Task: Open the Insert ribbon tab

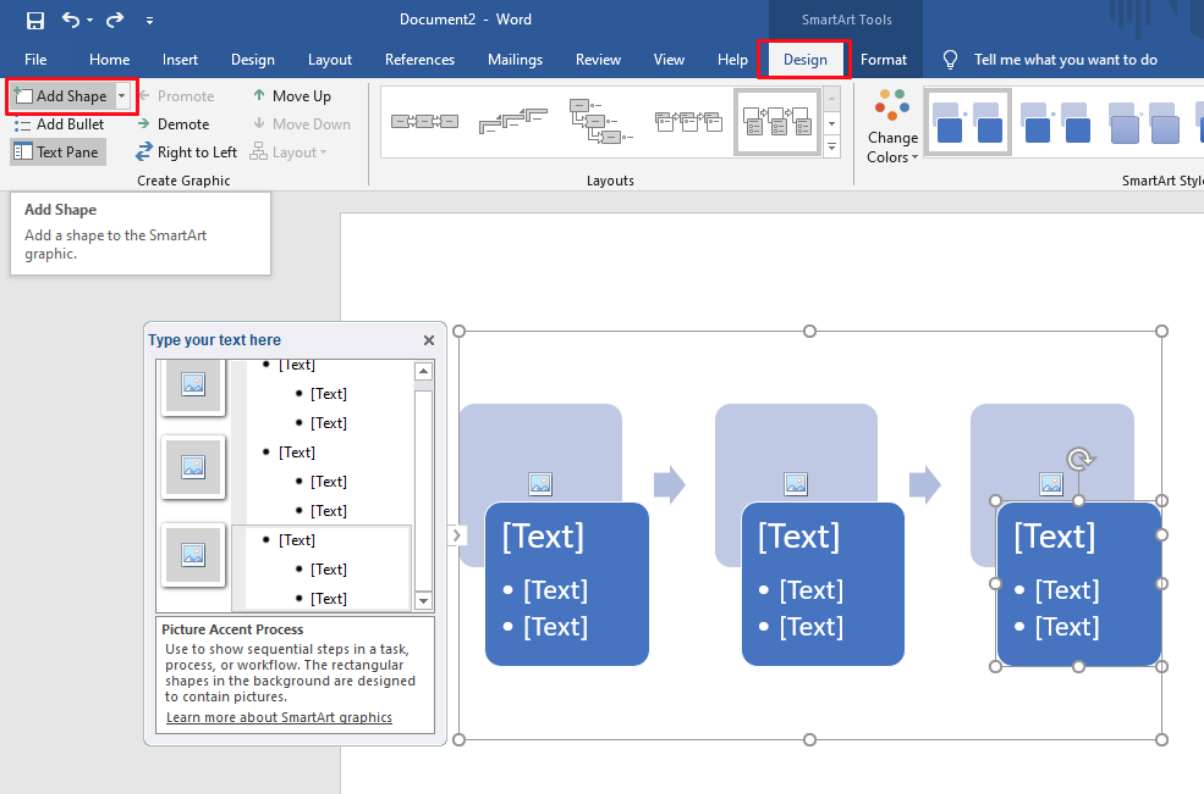Action: [180, 59]
